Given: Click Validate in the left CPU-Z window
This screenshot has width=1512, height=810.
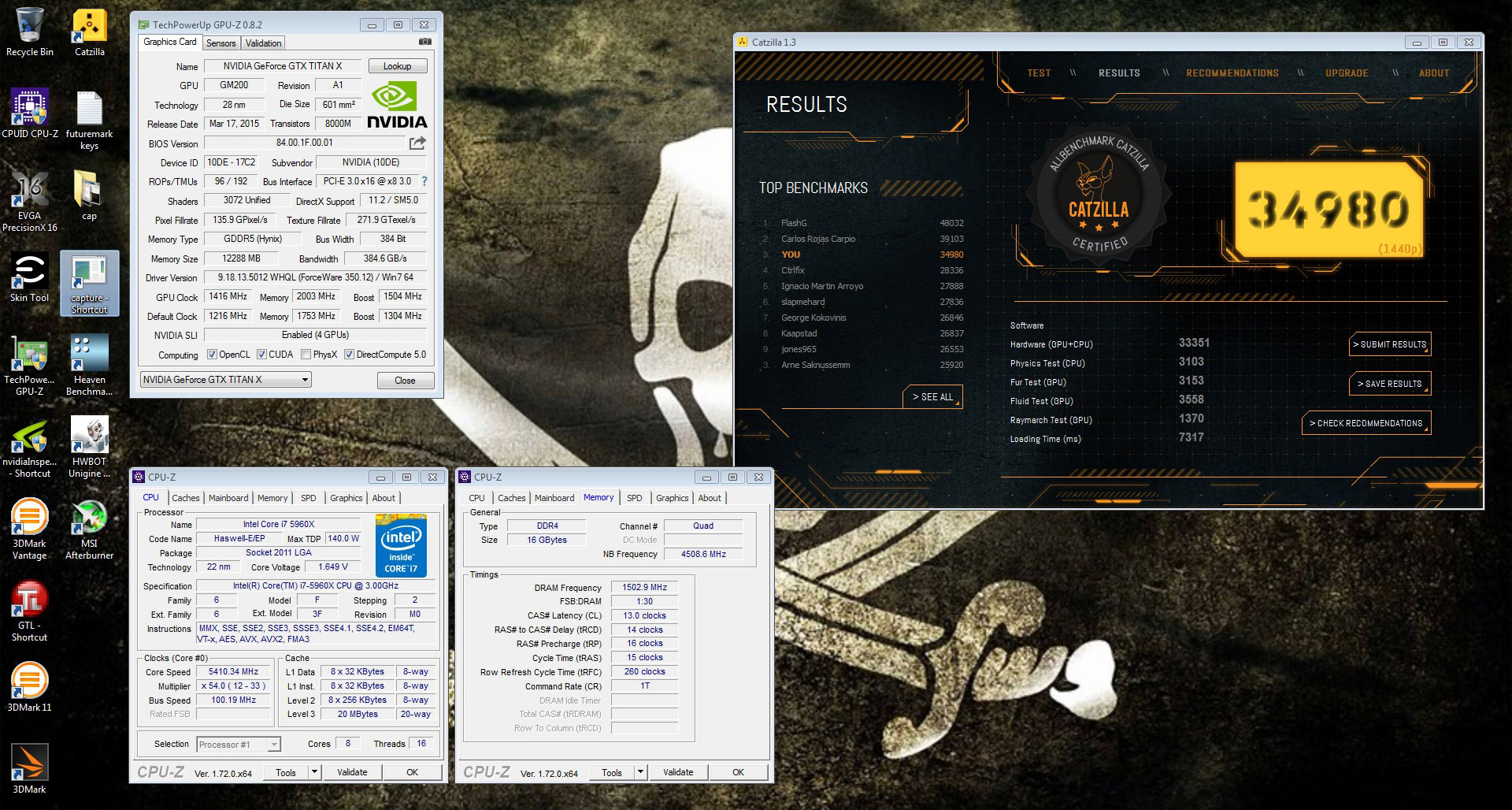Looking at the screenshot, I should [x=352, y=772].
